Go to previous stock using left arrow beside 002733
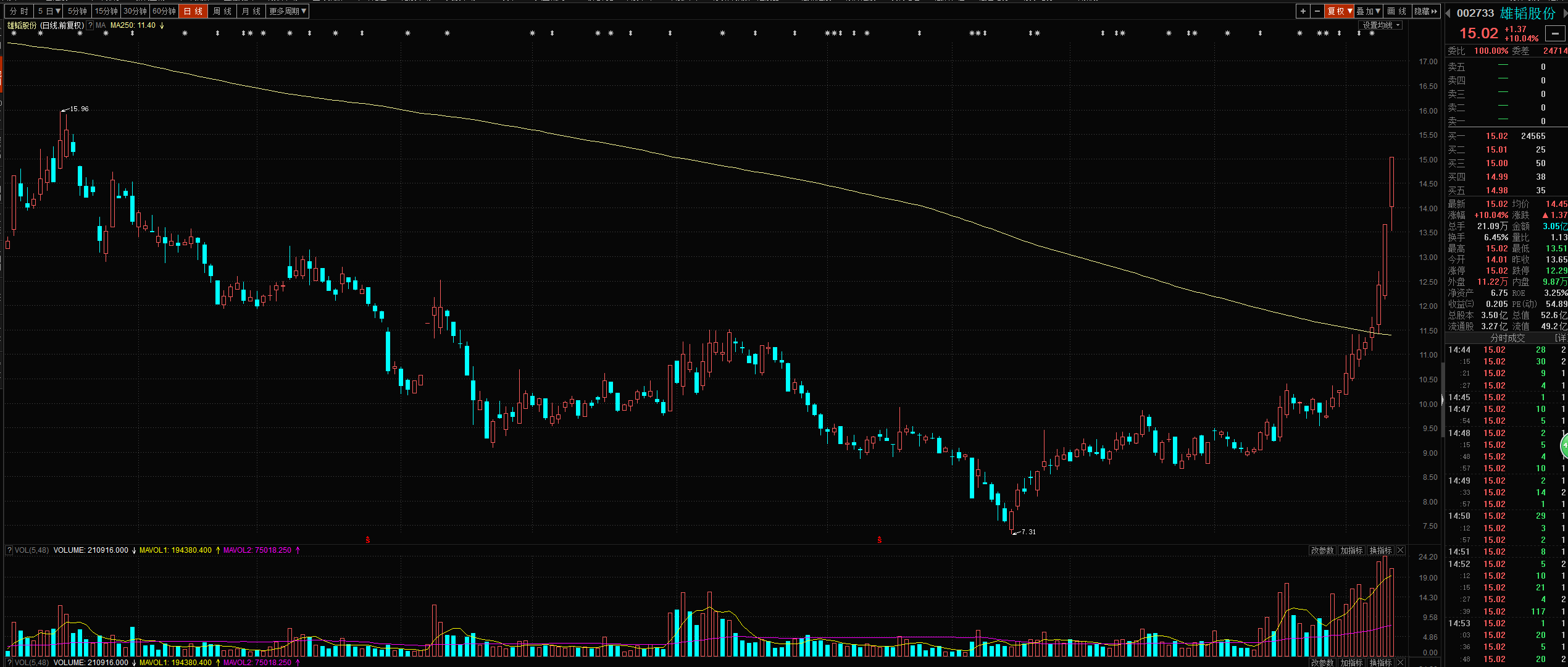 tap(1449, 13)
